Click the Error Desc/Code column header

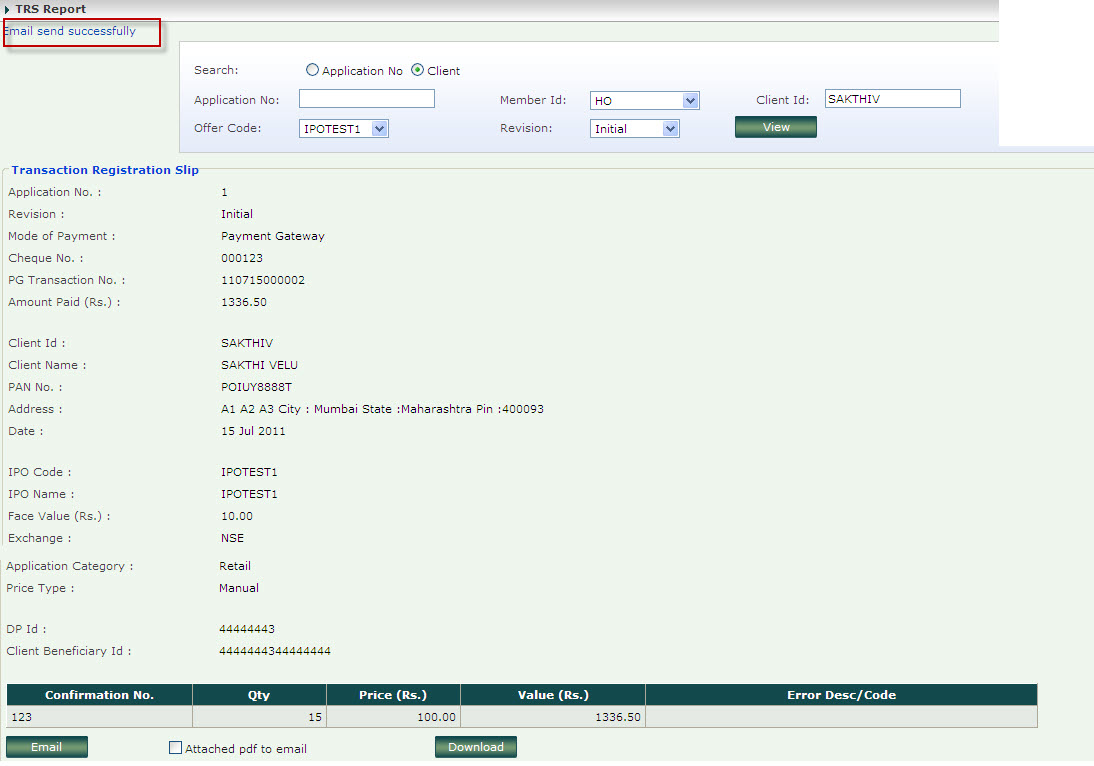click(840, 695)
